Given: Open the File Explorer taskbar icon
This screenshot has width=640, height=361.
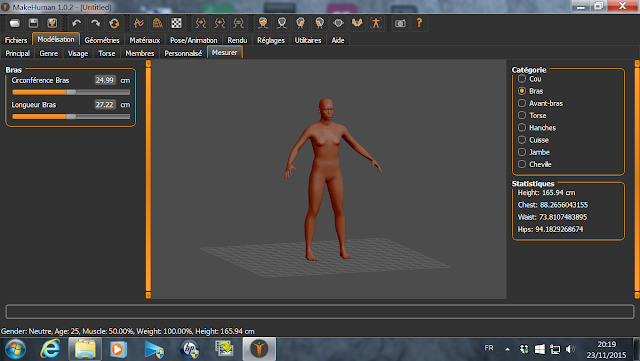Looking at the screenshot, I should click(x=85, y=349).
